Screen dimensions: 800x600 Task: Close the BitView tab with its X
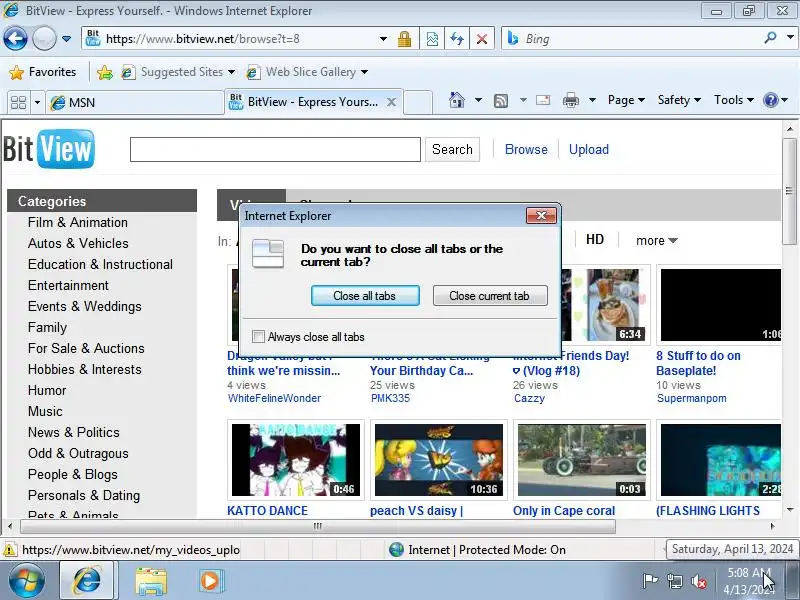click(x=391, y=102)
